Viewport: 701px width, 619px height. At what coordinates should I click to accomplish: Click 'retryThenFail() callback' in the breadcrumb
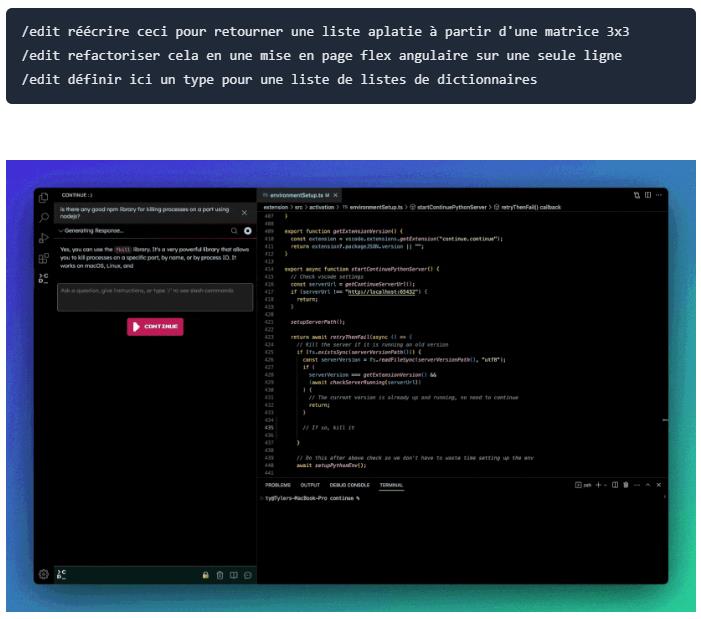coord(531,207)
